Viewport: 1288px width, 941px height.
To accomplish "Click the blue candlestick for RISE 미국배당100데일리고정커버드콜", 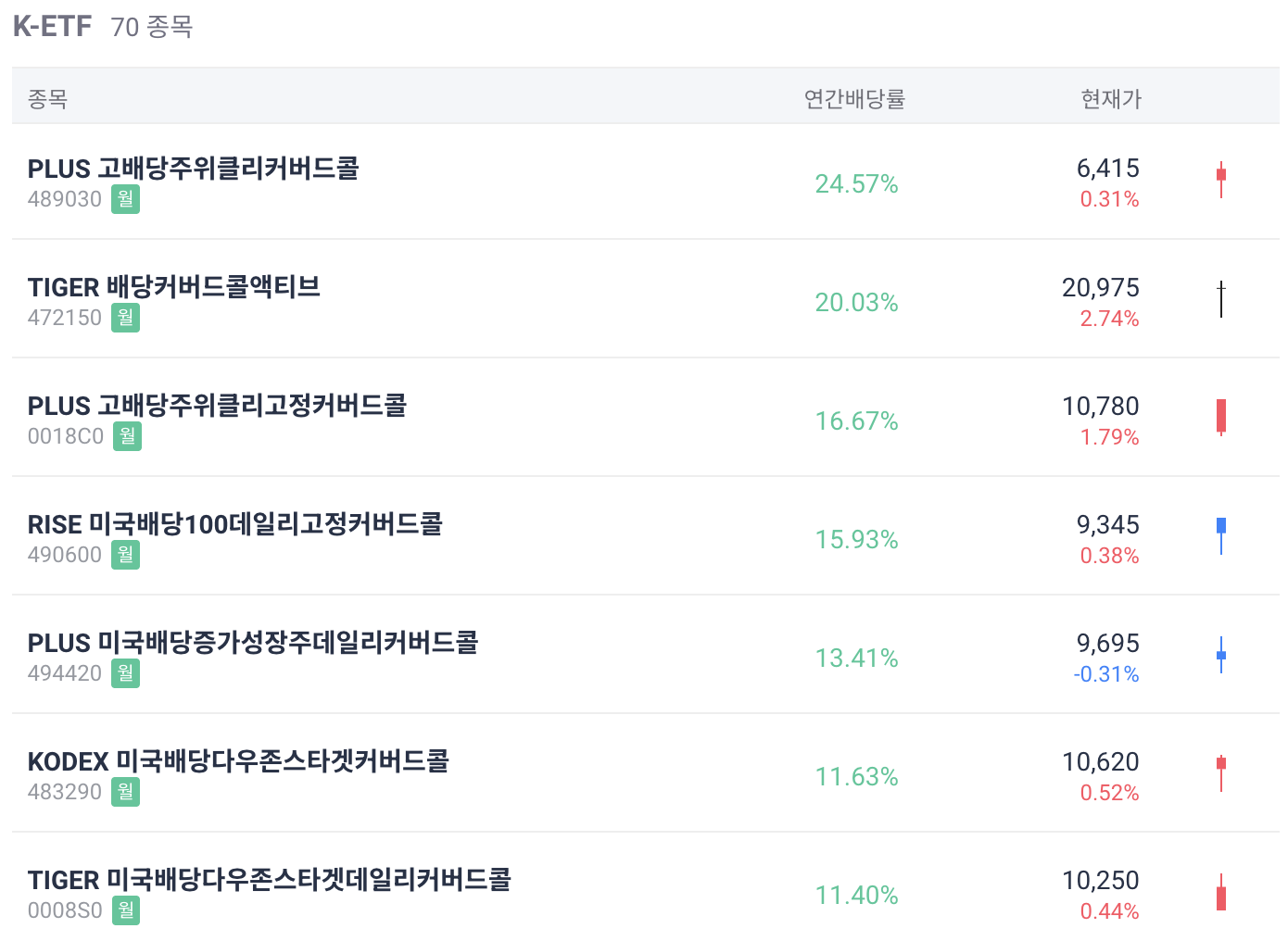I will (x=1221, y=535).
